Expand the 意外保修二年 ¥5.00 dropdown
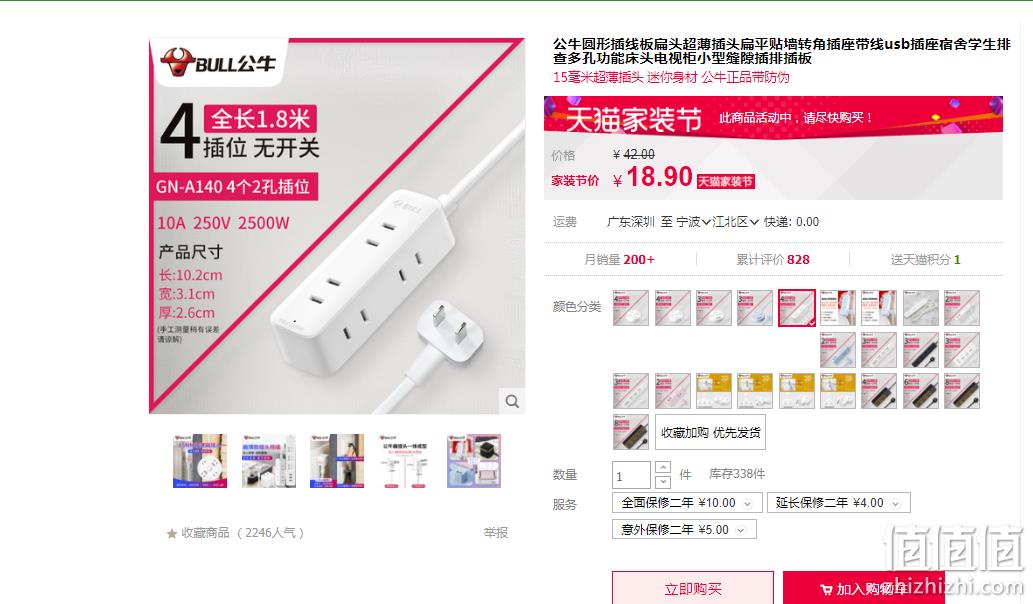 684,530
